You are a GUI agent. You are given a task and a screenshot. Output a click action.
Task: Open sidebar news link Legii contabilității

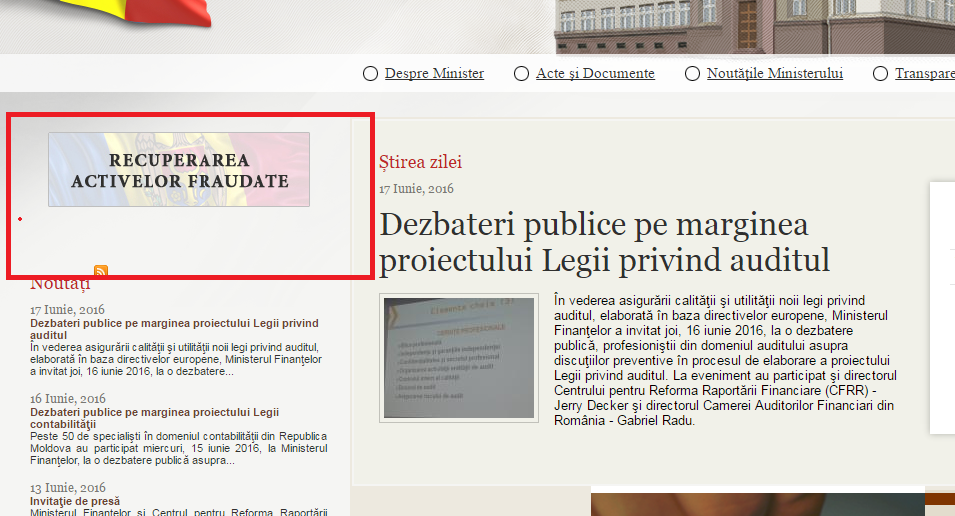155,418
